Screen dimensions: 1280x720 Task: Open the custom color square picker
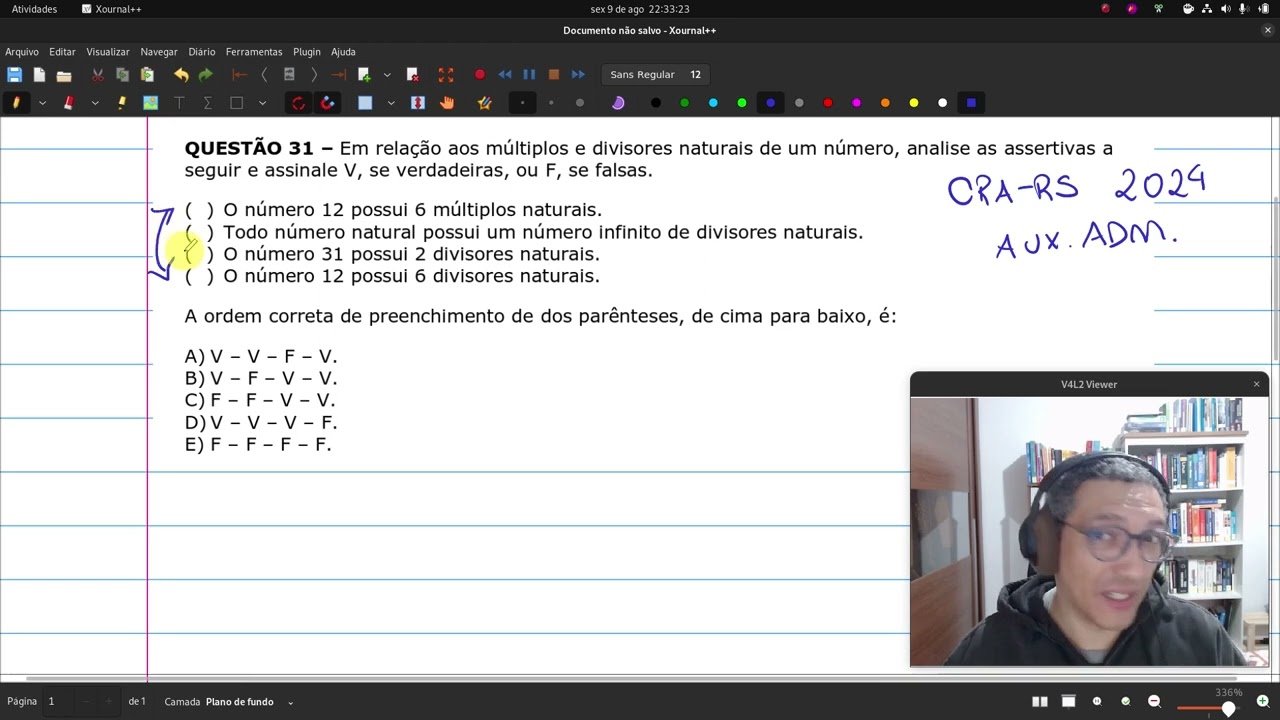(971, 103)
